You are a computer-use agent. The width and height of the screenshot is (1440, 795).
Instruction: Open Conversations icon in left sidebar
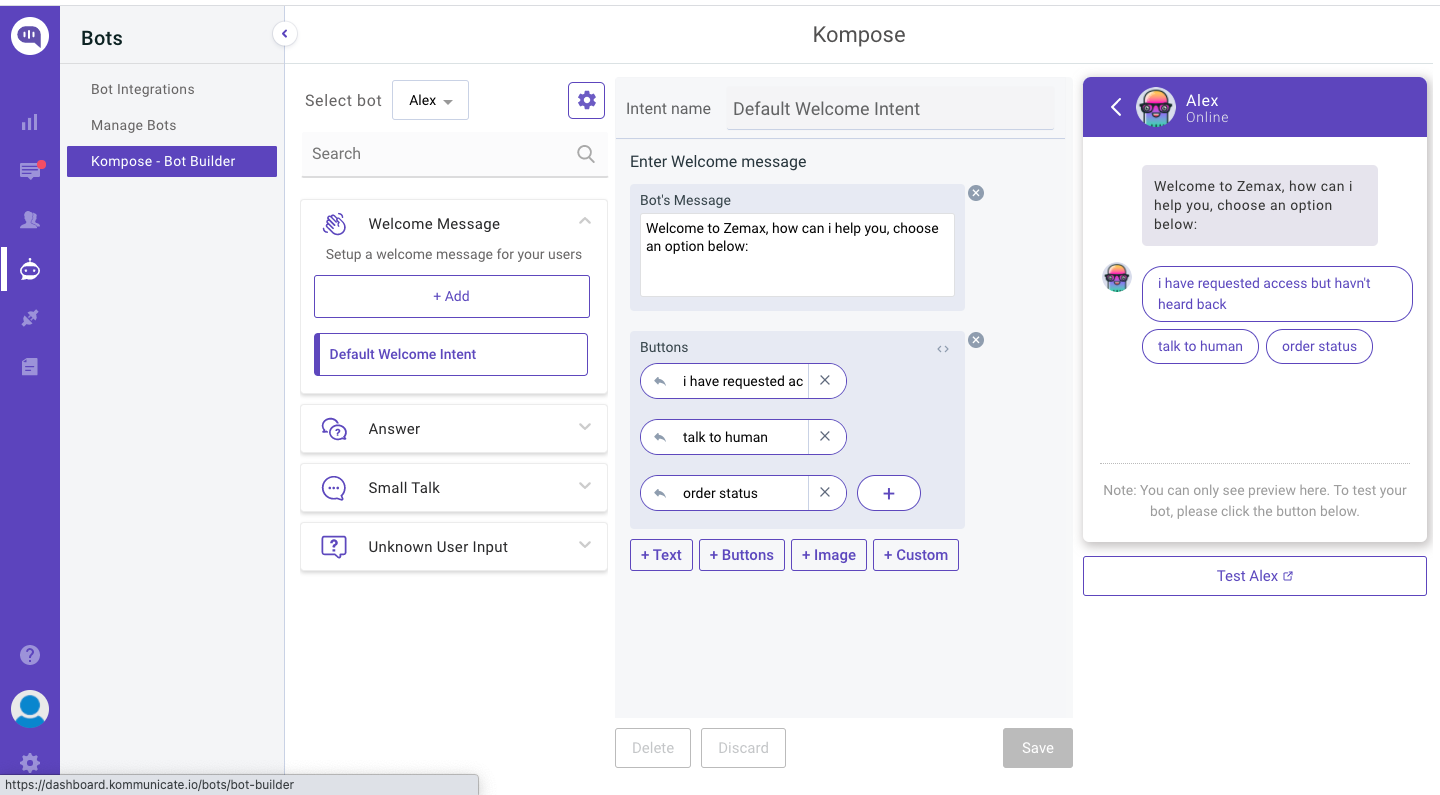(30, 171)
